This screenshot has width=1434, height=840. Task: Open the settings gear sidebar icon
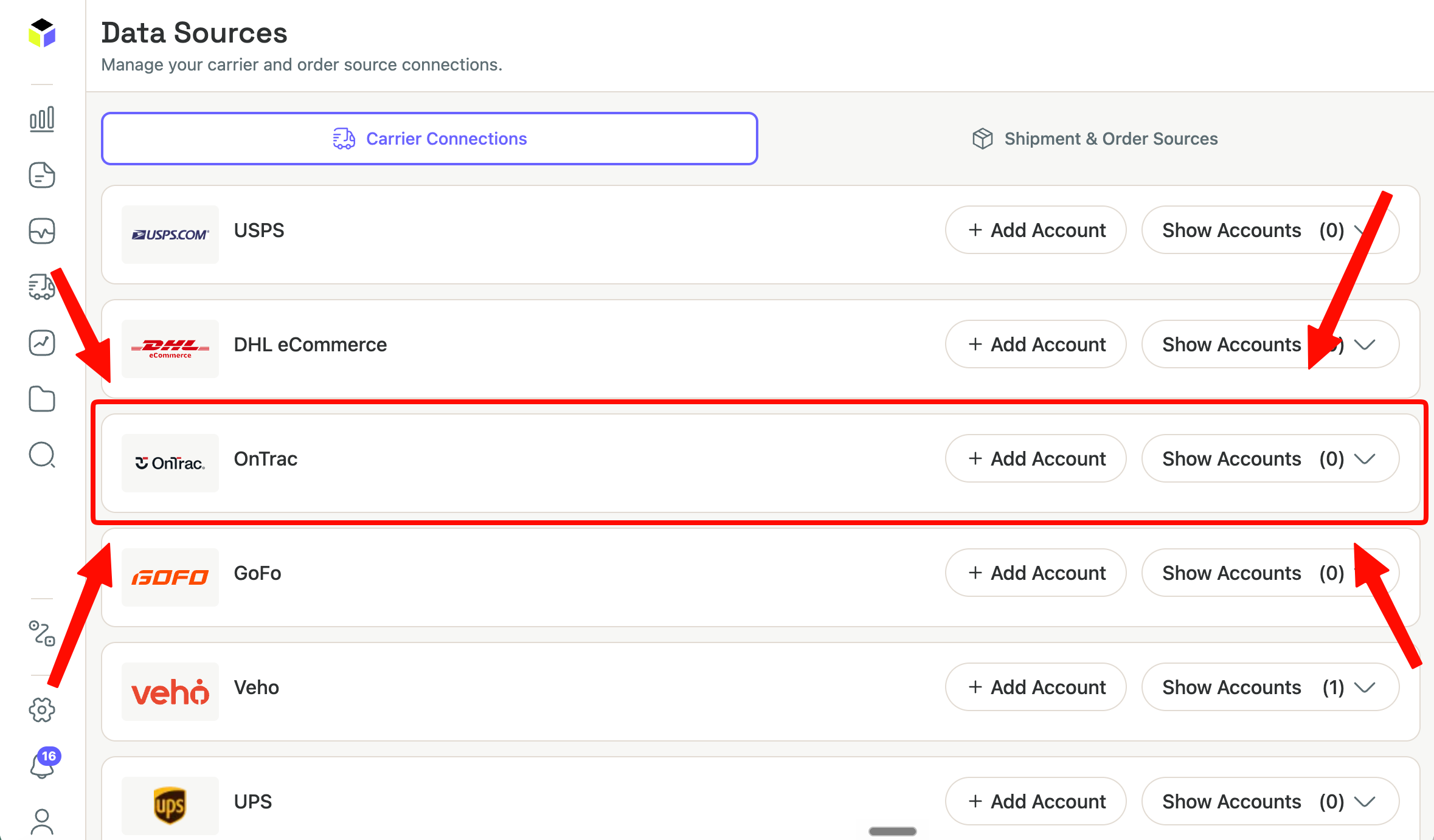[42, 709]
